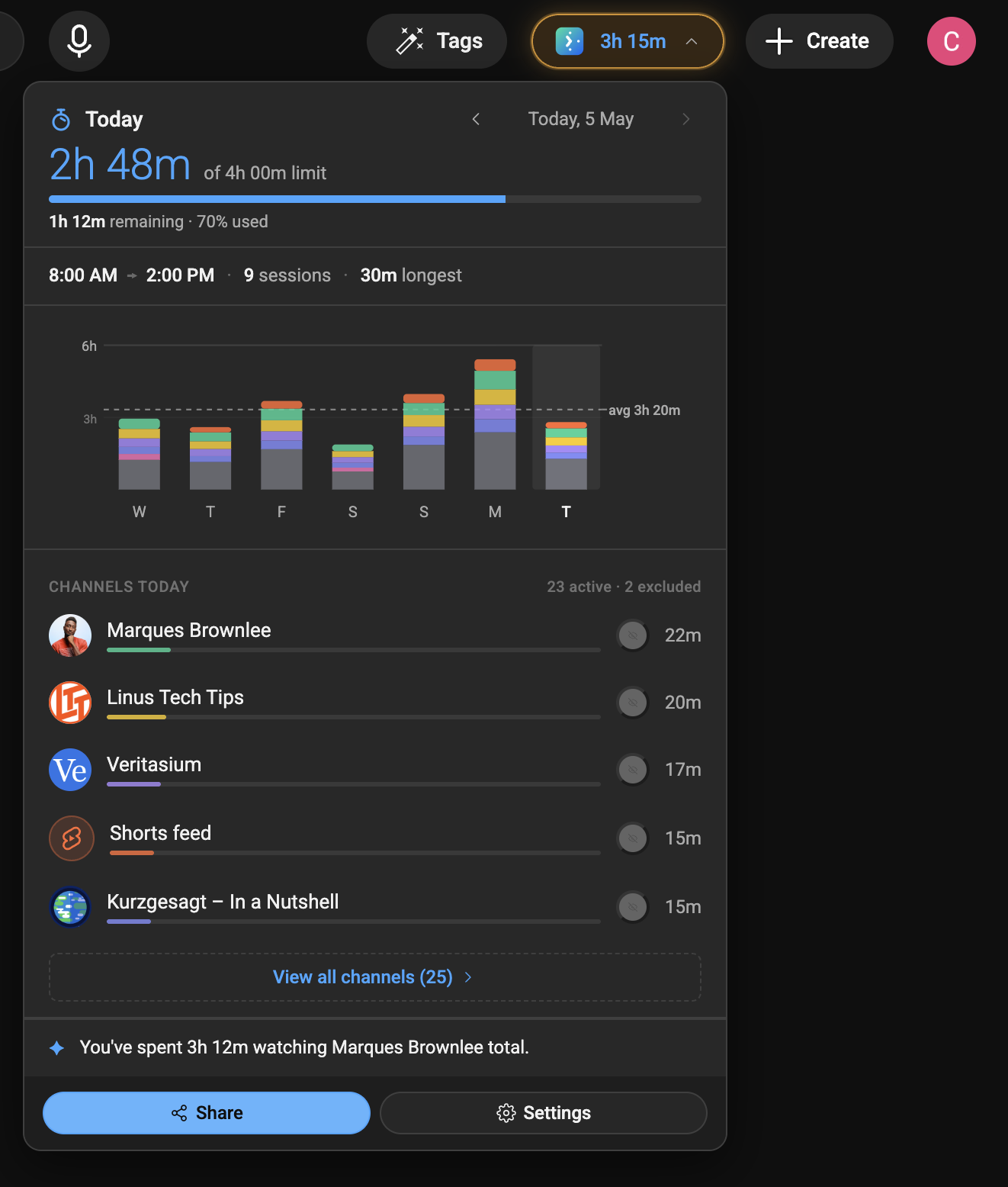Collapse the 3h 15m watch time dropdown
This screenshot has width=1008, height=1187.
pyautogui.click(x=628, y=41)
